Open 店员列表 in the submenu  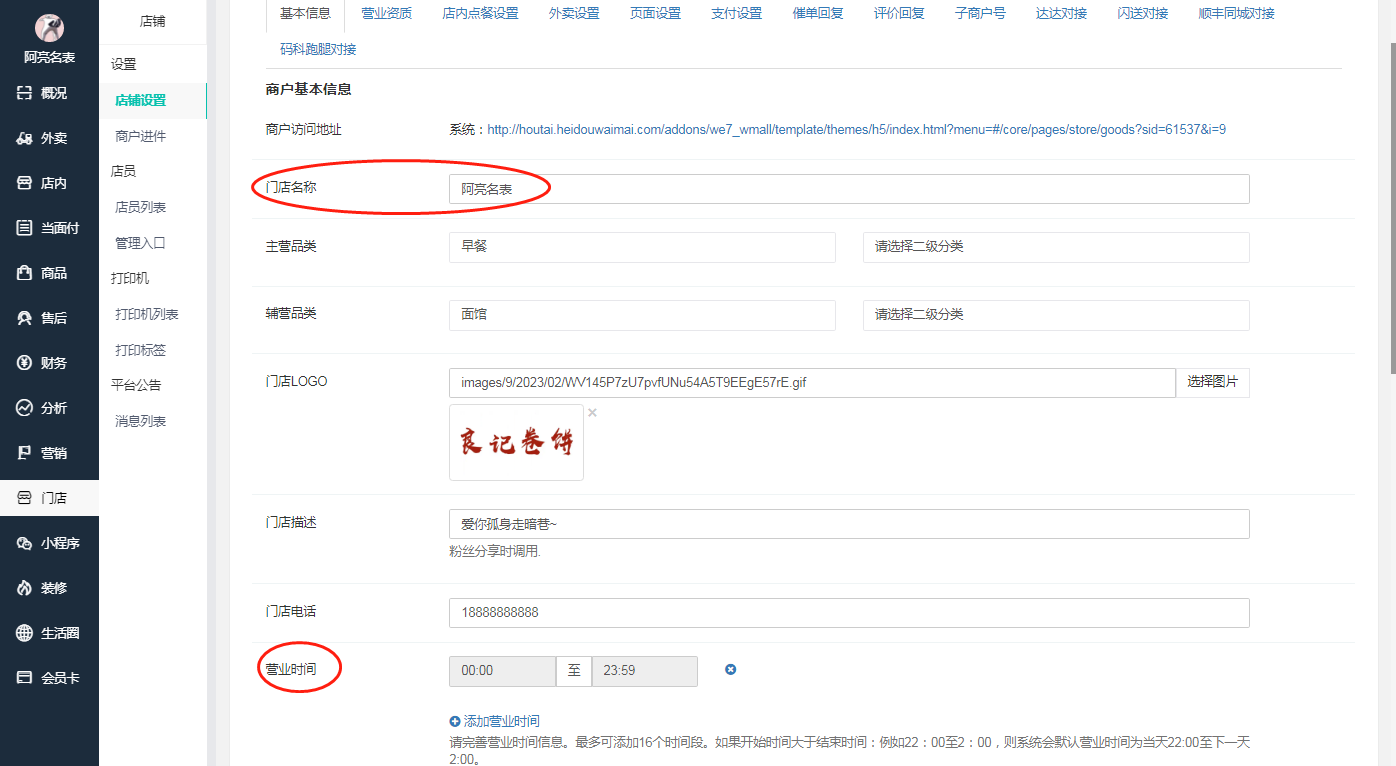141,207
